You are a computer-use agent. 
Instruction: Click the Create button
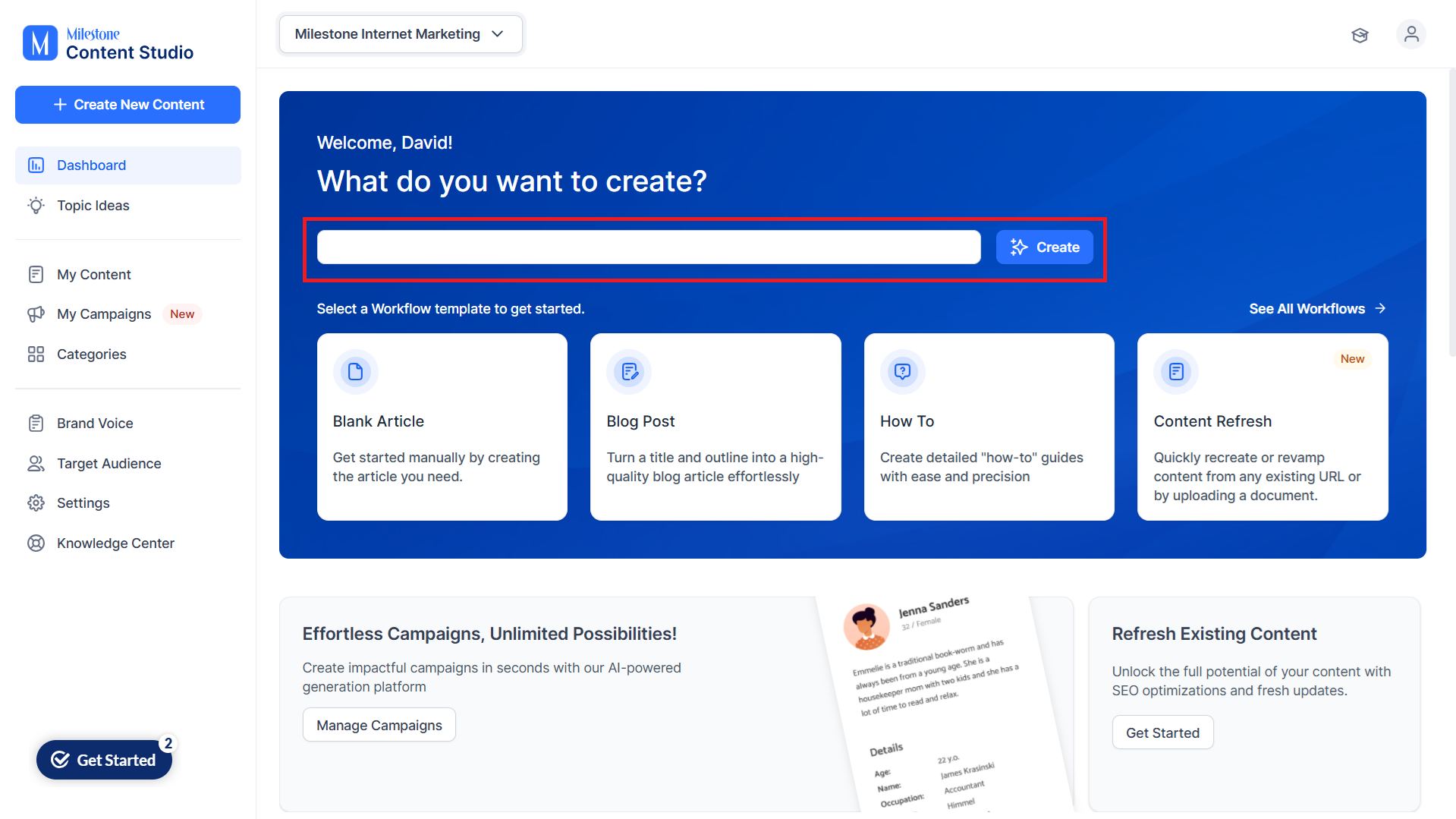(1044, 247)
